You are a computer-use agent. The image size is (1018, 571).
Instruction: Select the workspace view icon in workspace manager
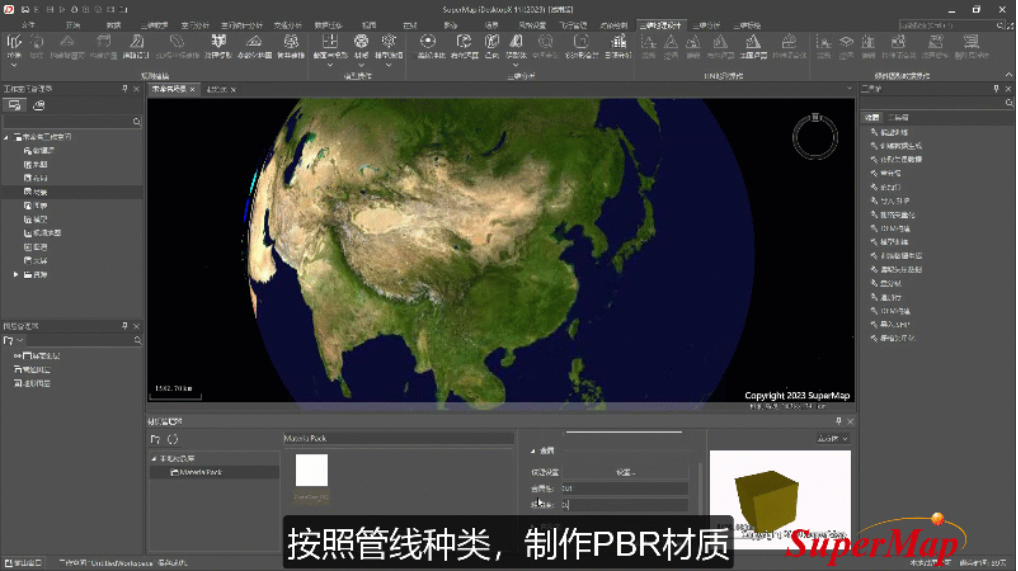click(x=14, y=105)
